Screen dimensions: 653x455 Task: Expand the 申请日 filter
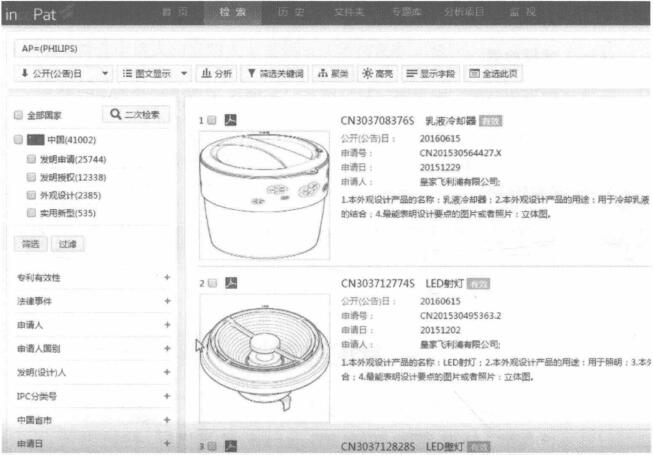(167, 443)
